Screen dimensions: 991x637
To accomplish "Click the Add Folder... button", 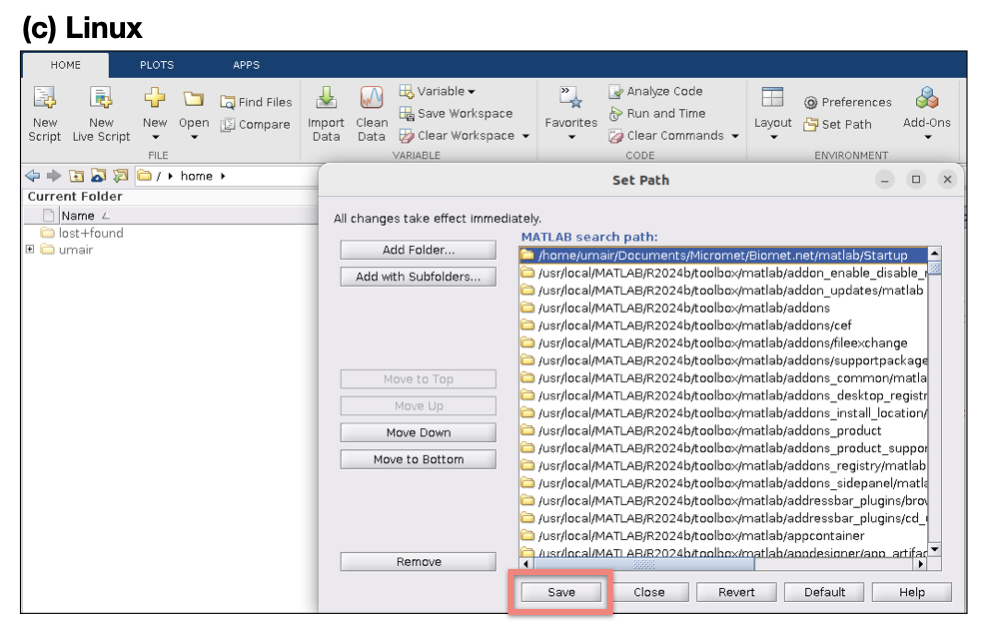I will tap(418, 250).
